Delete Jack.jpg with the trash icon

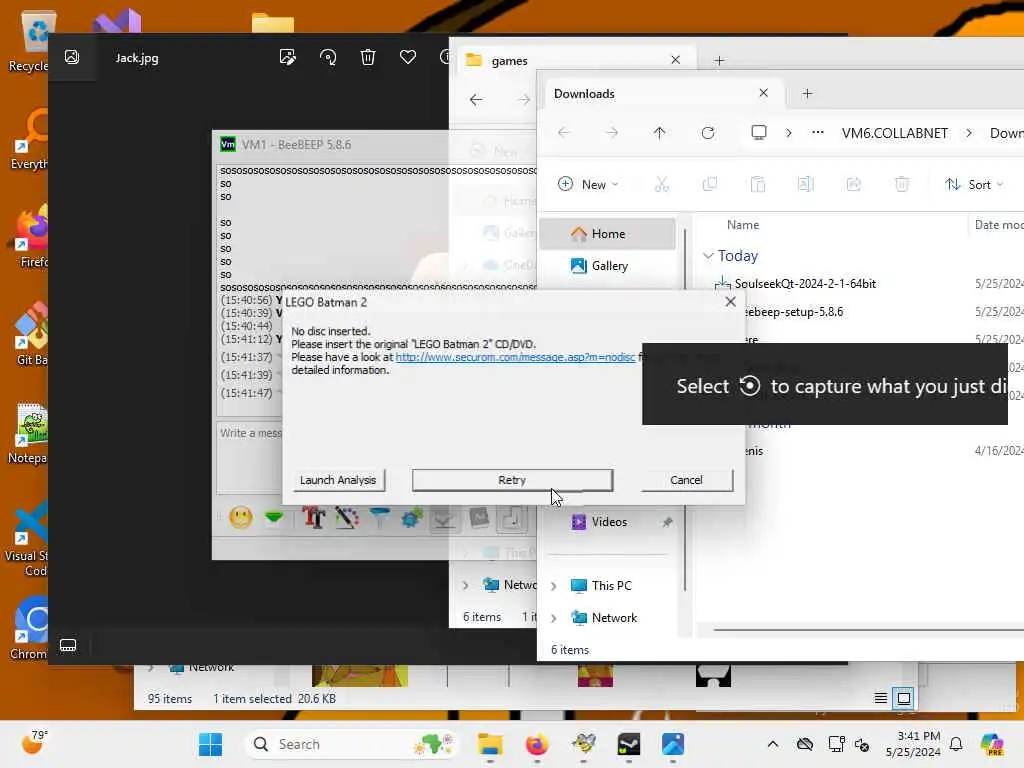[x=368, y=57]
